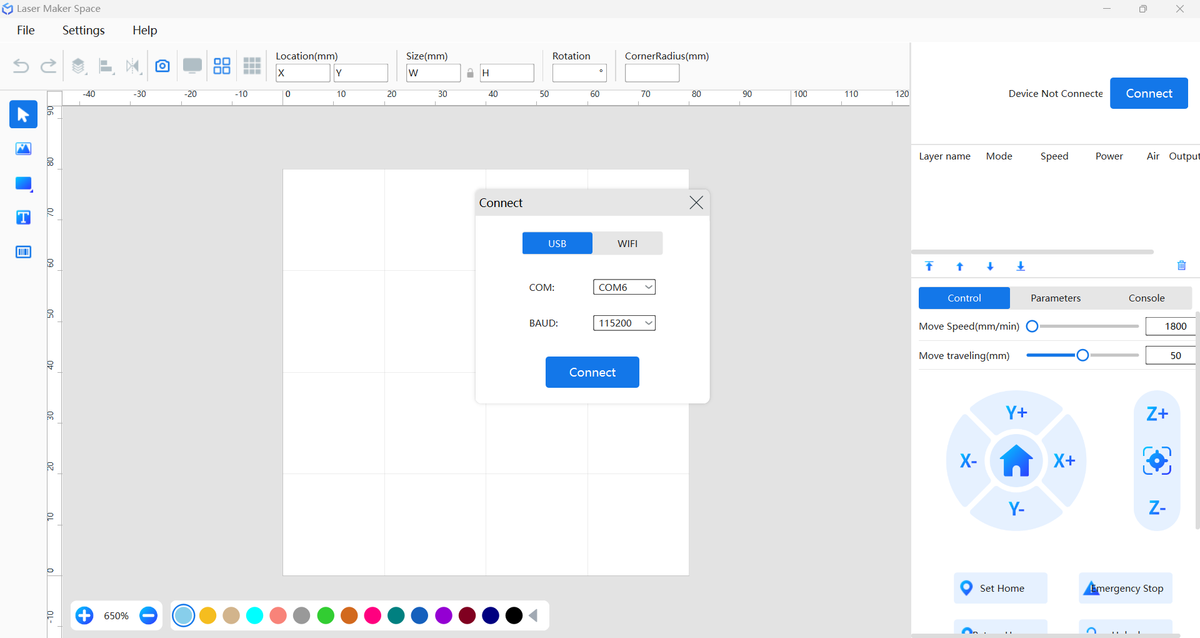Move layer to top with arrow icon
Viewport: 1200px width, 638px height.
929,266
